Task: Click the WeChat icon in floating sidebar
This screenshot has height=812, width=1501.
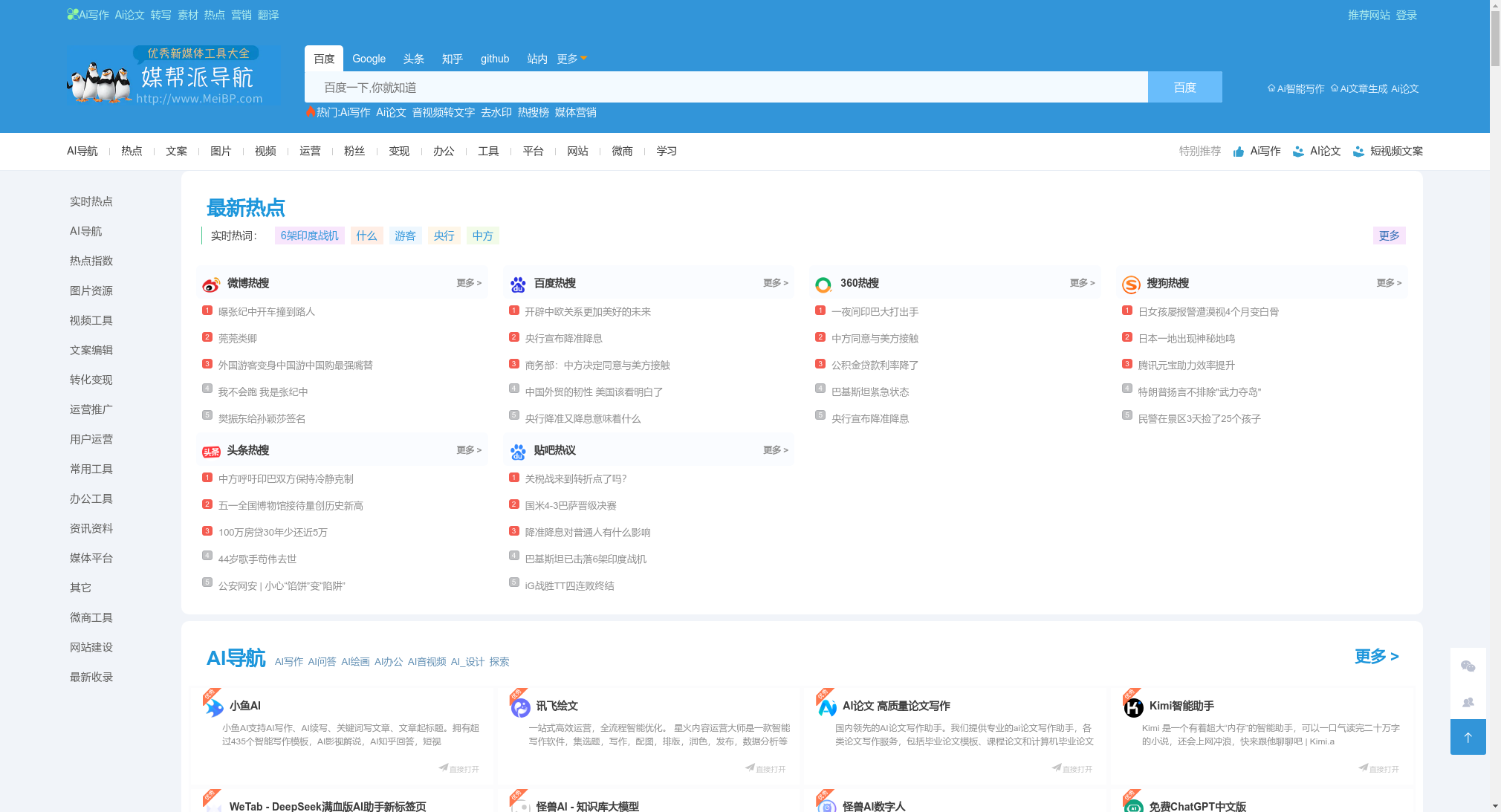Action: (1468, 666)
